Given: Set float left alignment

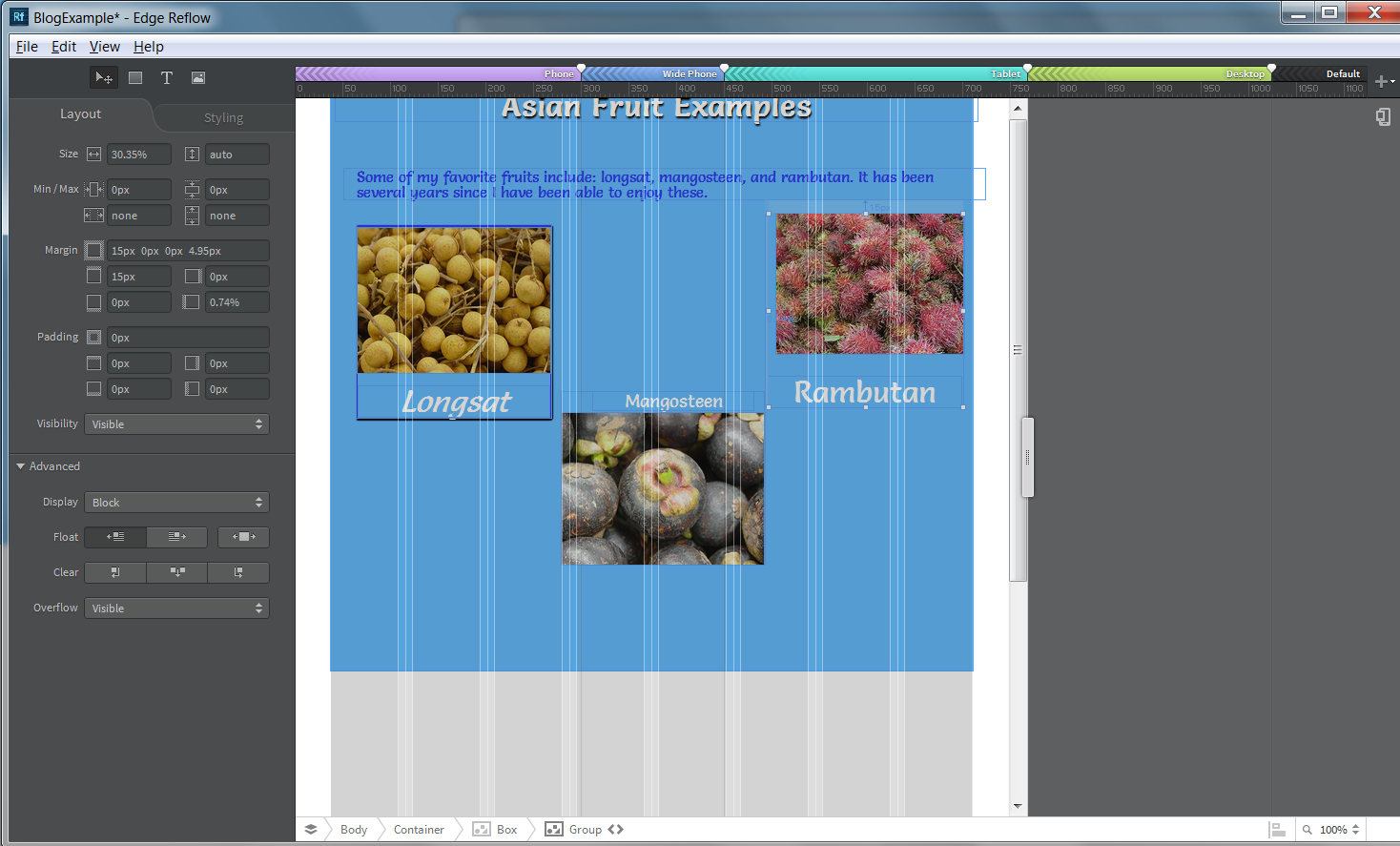Looking at the screenshot, I should [x=115, y=537].
